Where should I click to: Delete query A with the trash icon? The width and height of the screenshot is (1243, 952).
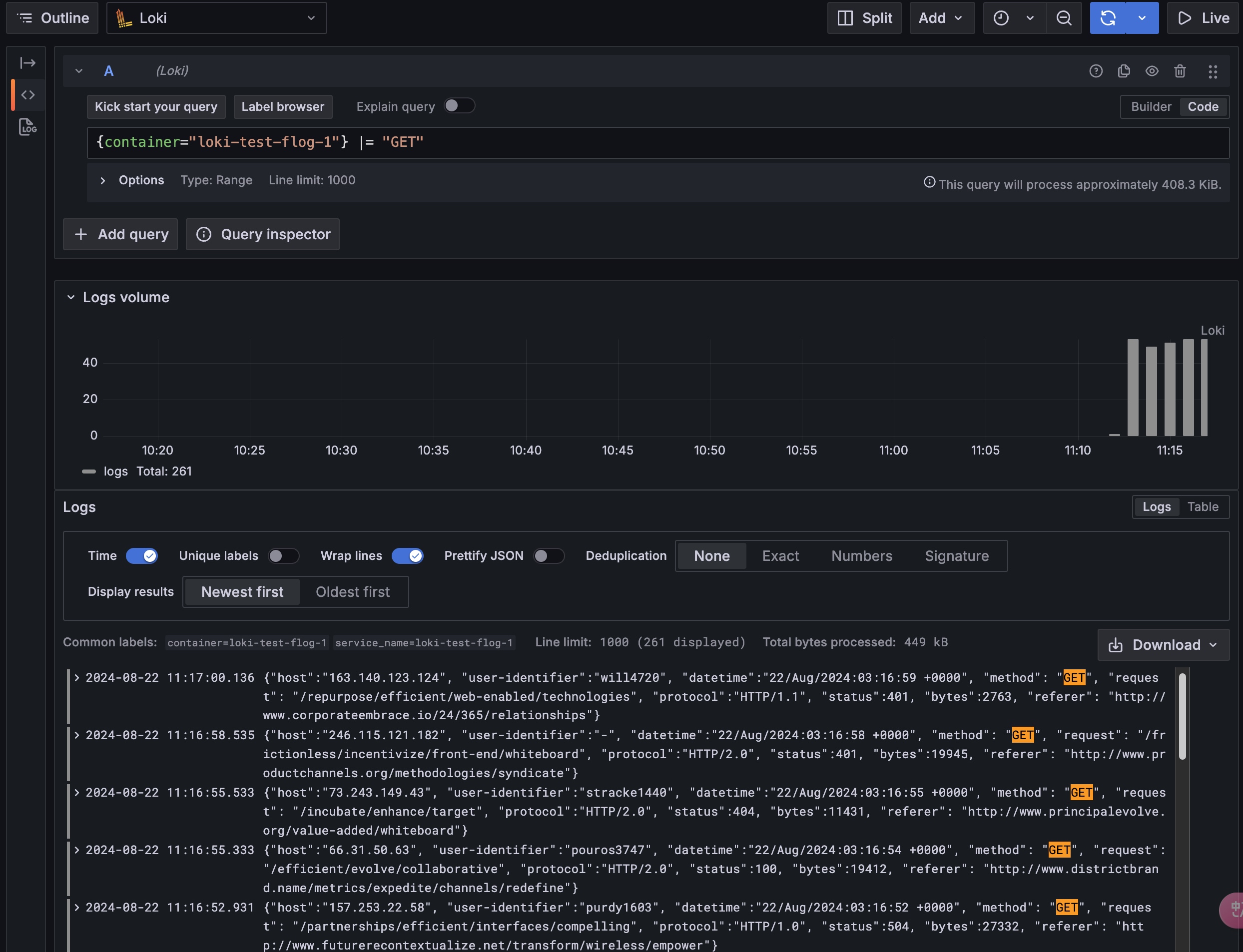click(1180, 71)
